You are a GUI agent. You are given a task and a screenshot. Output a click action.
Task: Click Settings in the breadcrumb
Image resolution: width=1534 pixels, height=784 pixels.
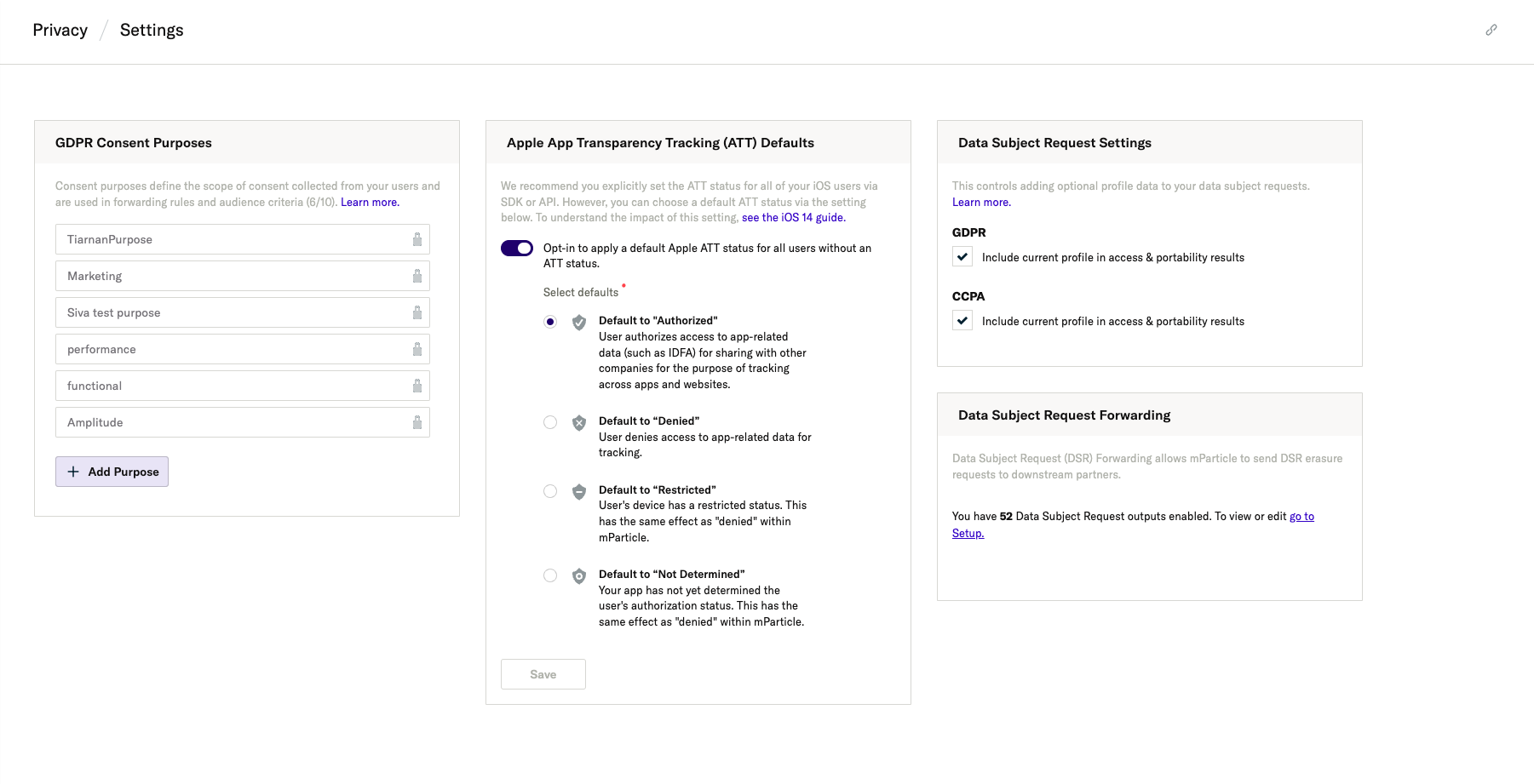coord(152,30)
